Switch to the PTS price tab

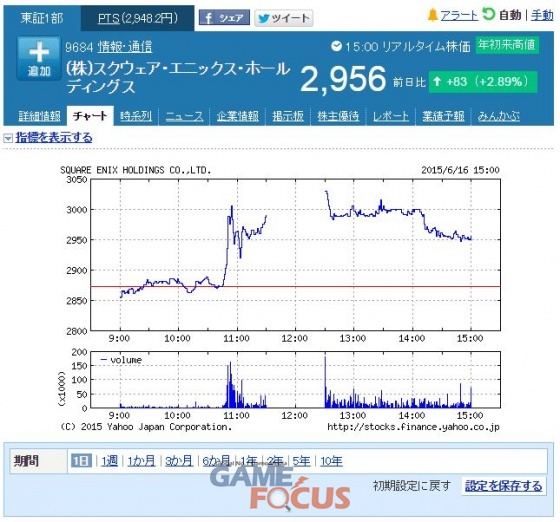pyautogui.click(x=138, y=18)
